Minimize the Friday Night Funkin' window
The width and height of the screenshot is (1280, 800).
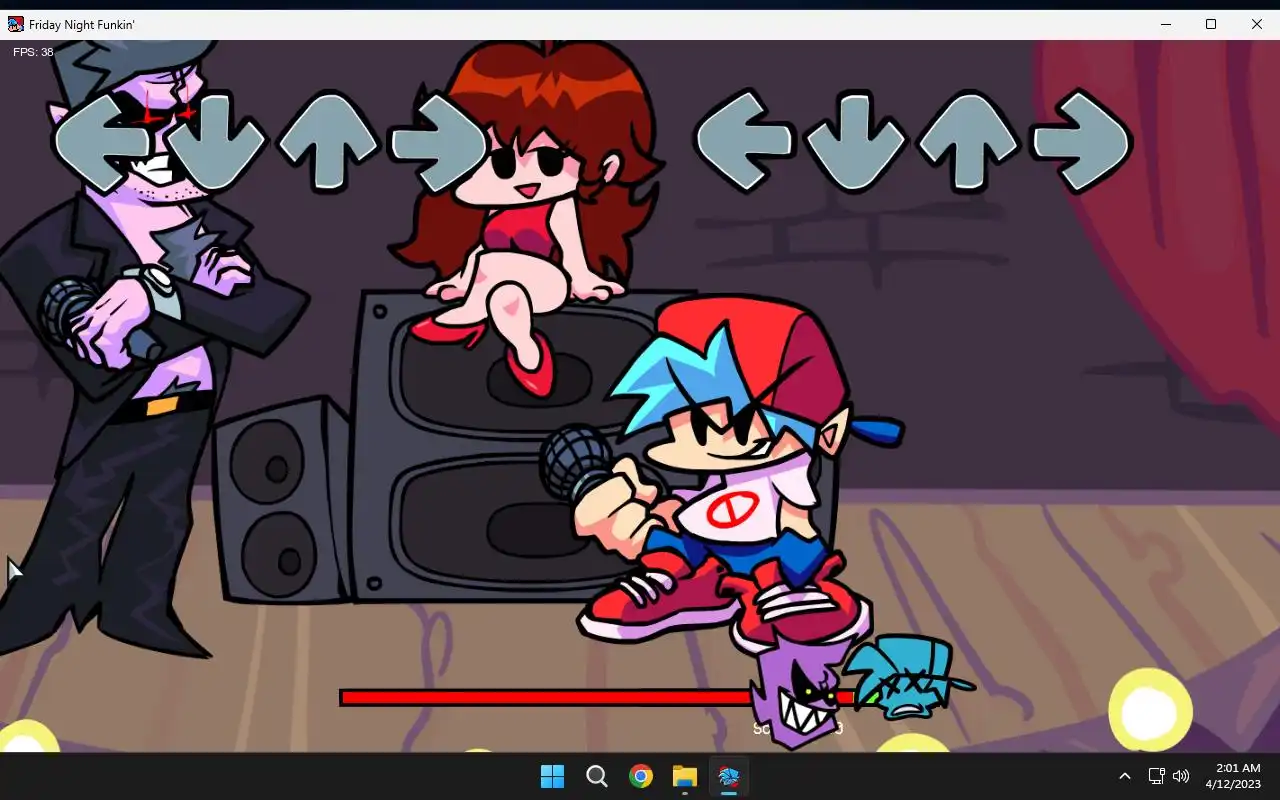pos(1165,25)
